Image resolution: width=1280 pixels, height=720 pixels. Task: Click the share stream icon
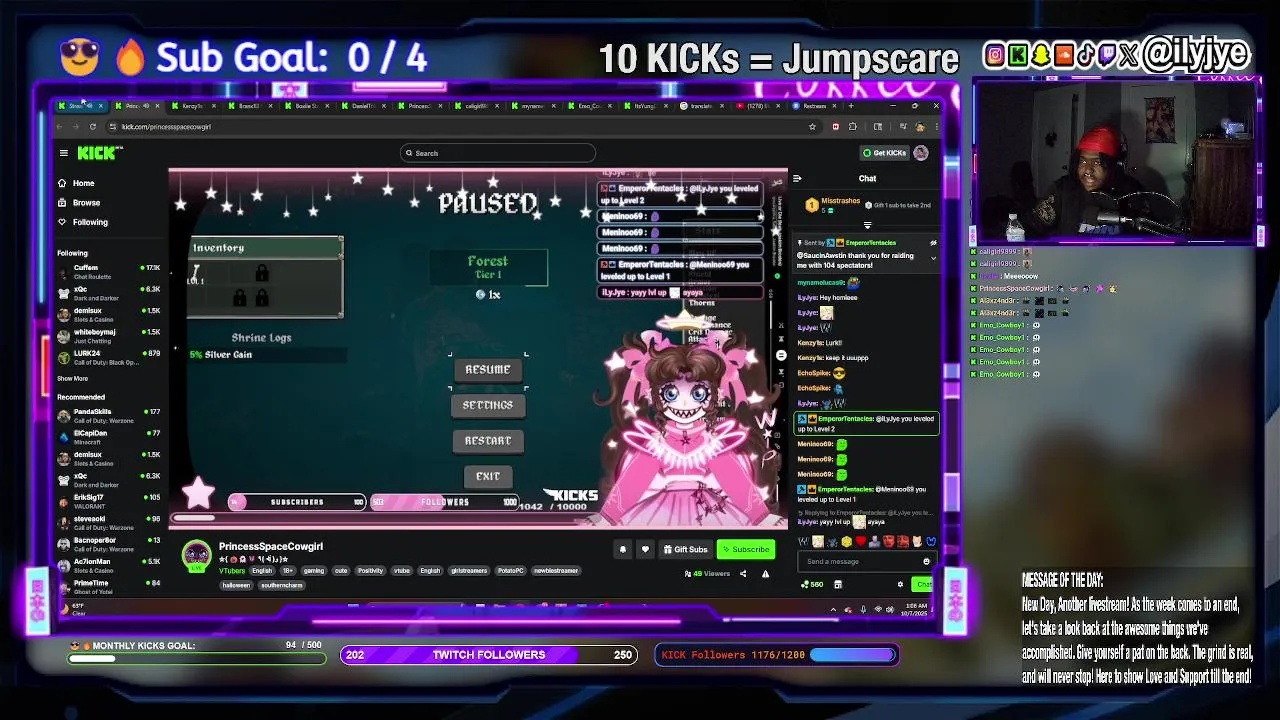tap(743, 574)
